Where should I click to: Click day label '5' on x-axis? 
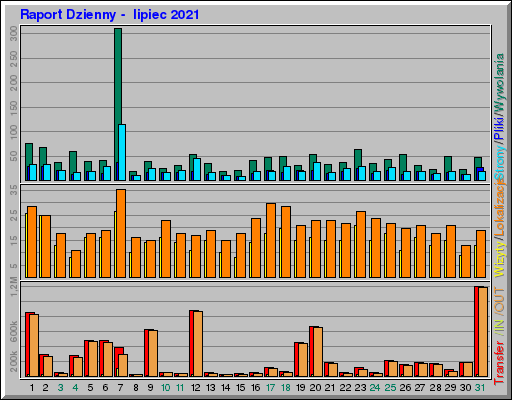pyautogui.click(x=90, y=388)
